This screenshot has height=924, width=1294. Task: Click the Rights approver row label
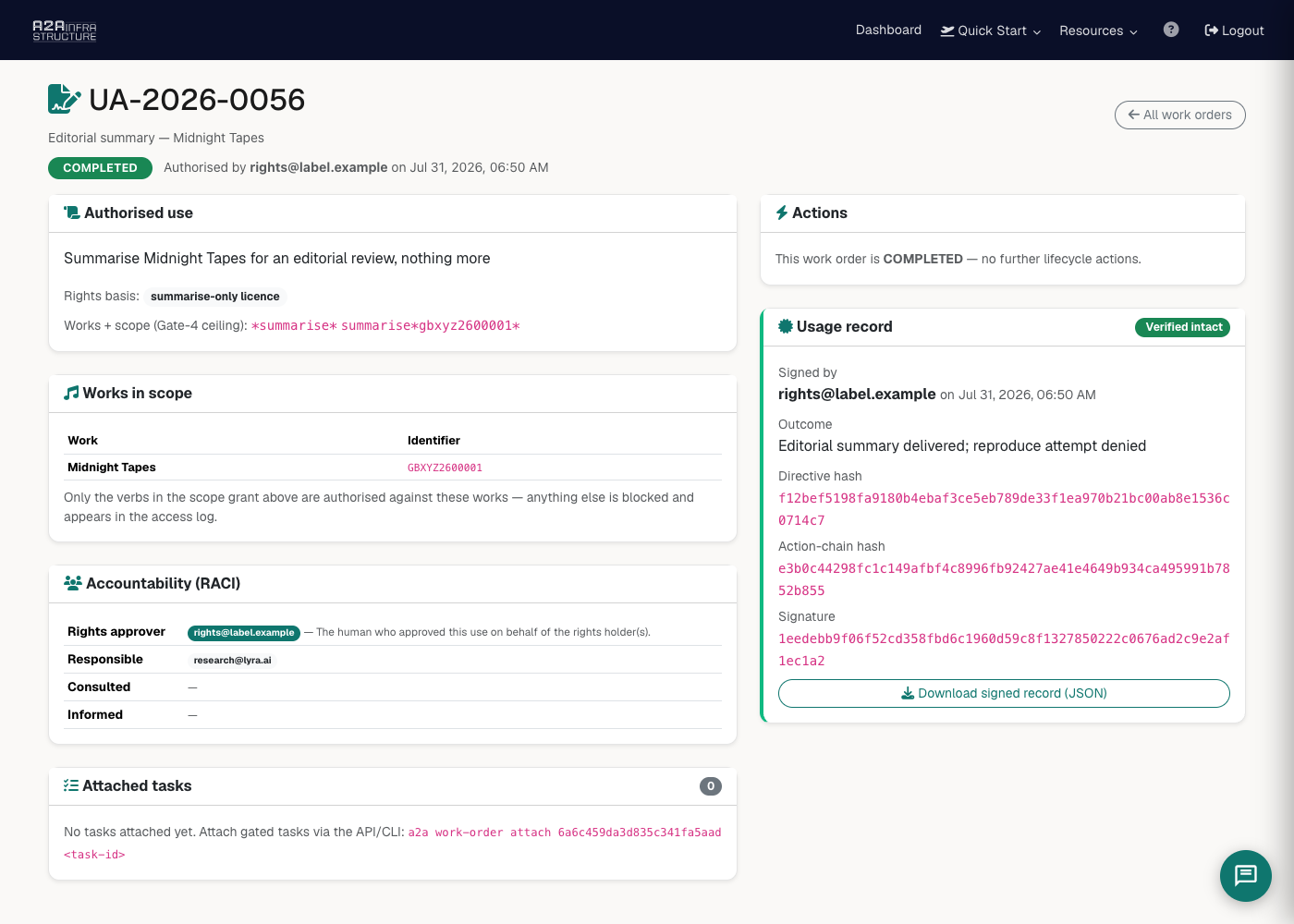[x=116, y=632]
